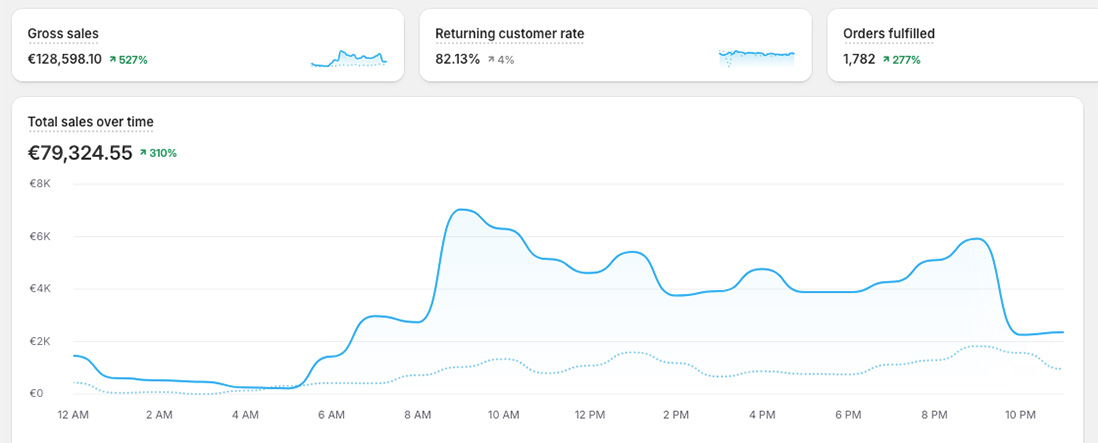Click the 12 PM time axis label
Viewport: 1098px width, 443px height.
(589, 414)
